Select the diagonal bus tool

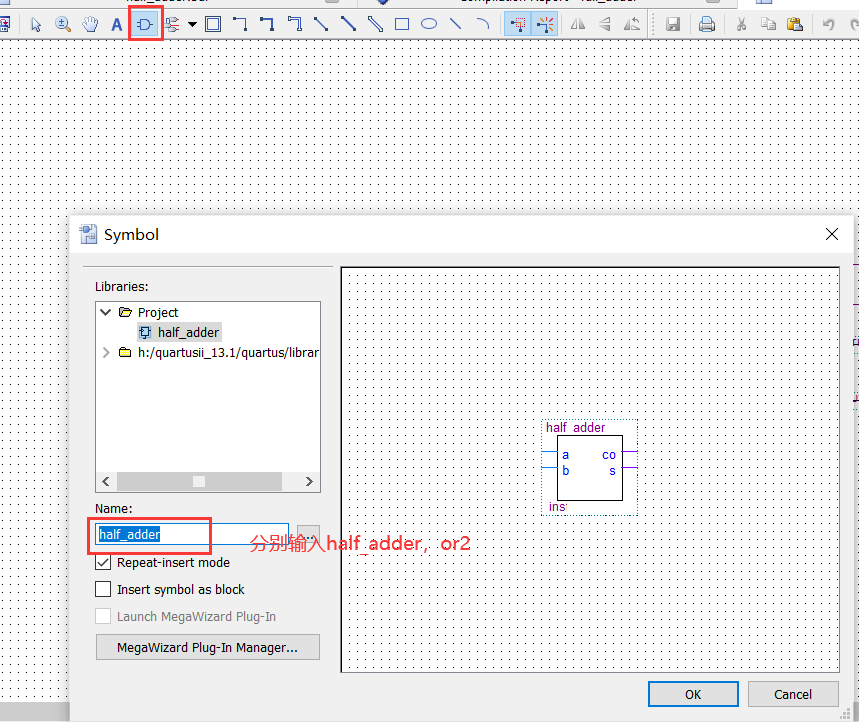pos(348,25)
